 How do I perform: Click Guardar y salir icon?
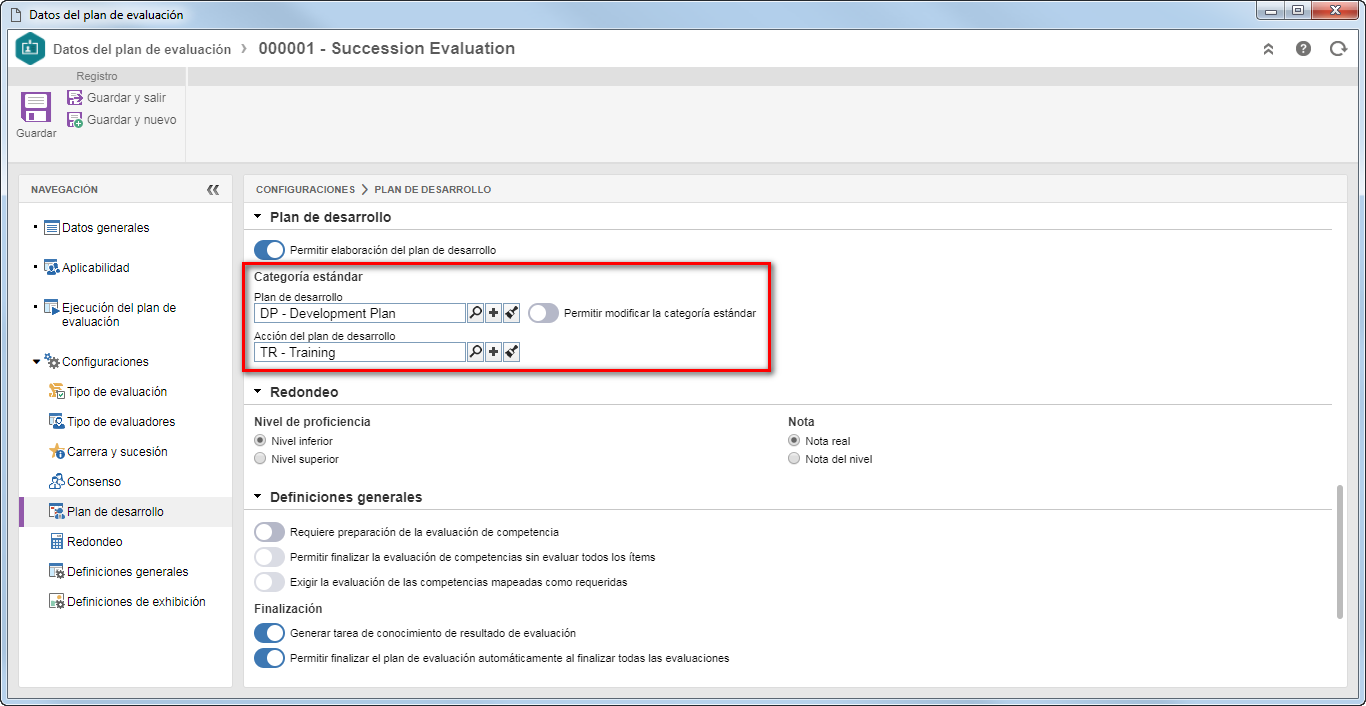75,98
